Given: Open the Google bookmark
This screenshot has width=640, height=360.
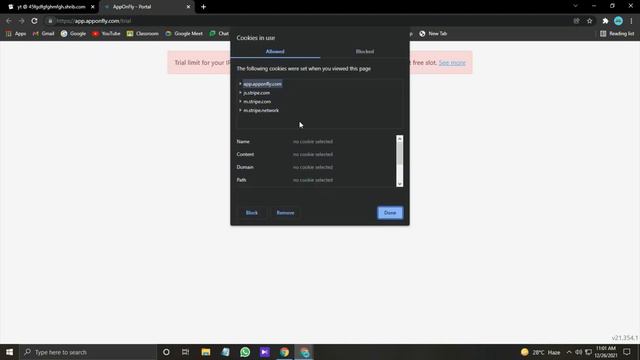Looking at the screenshot, I should tap(73, 33).
